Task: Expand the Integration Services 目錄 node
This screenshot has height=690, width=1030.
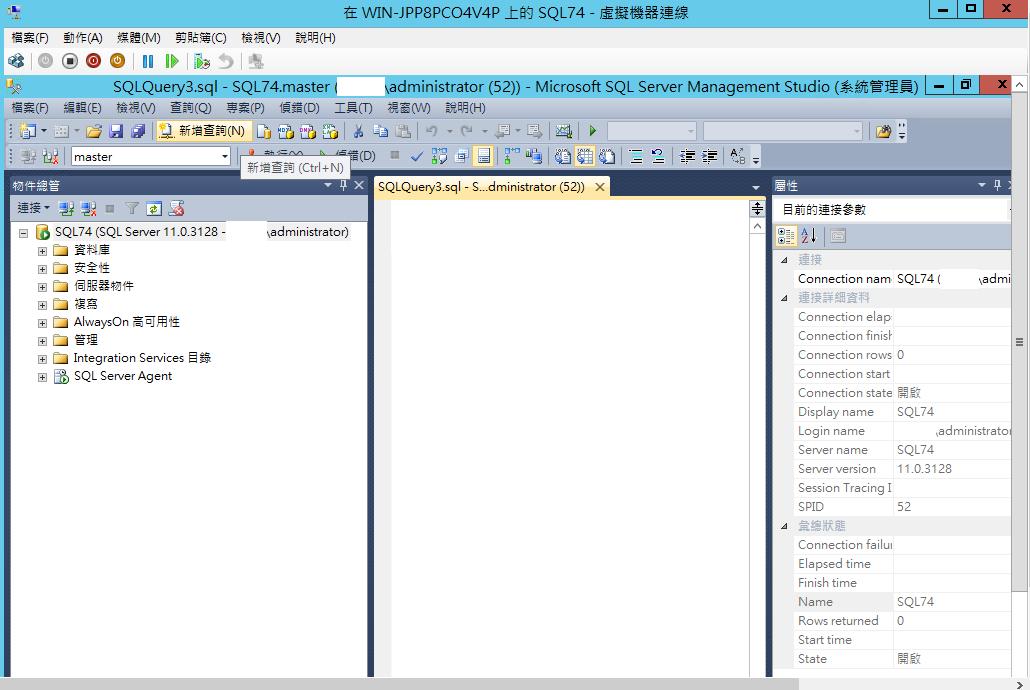Action: point(42,359)
